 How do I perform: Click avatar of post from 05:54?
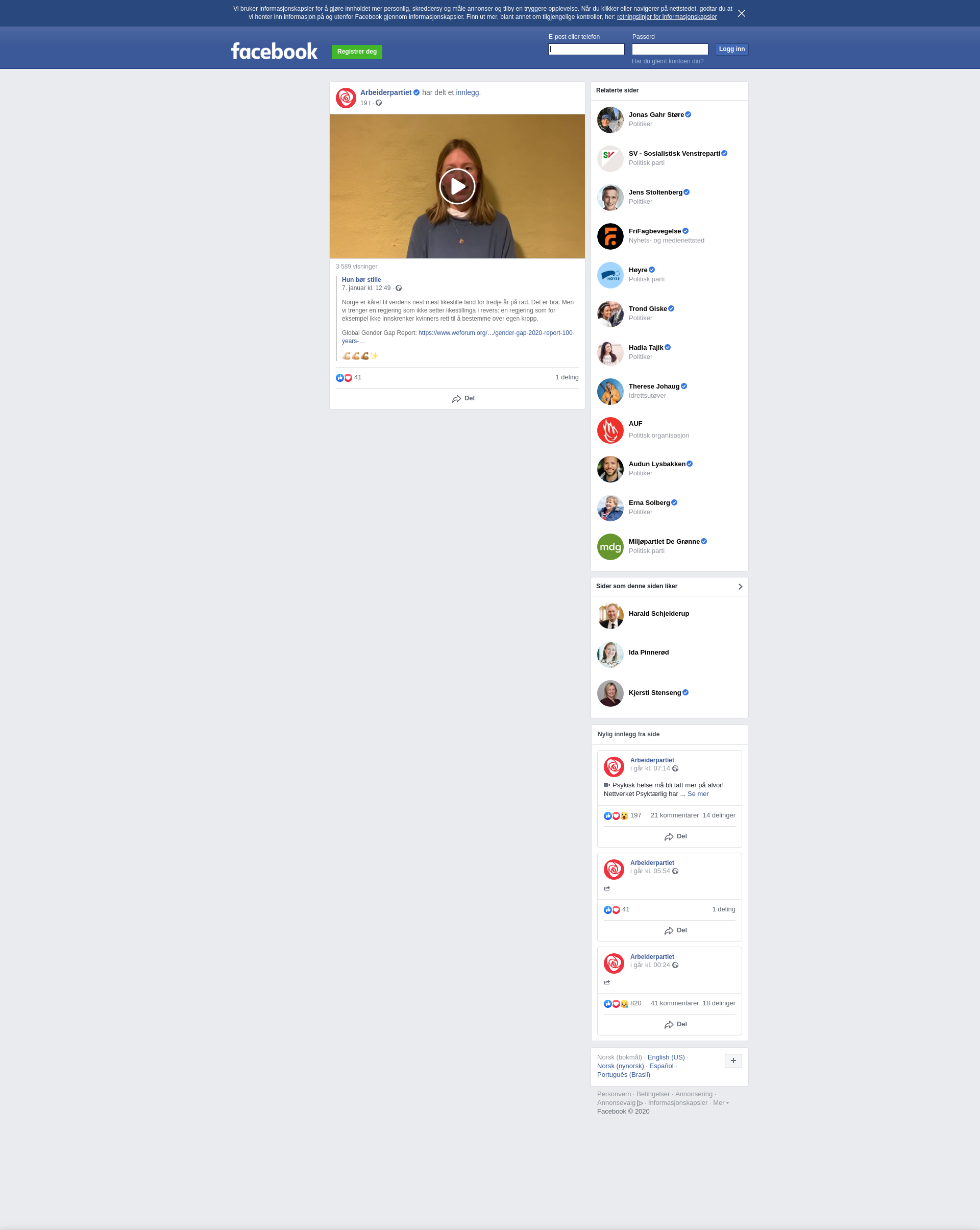614,870
